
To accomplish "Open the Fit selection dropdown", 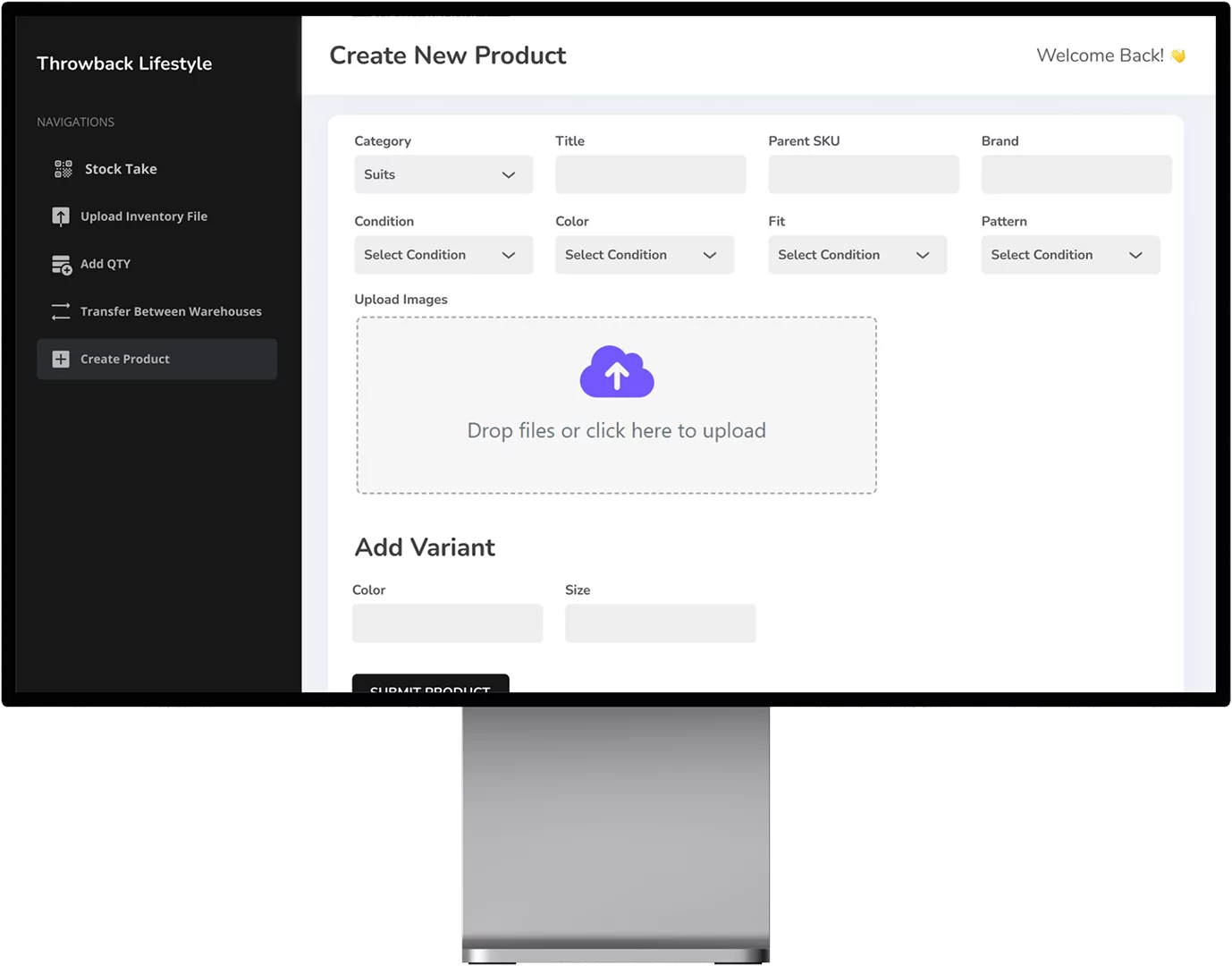I will coord(856,255).
